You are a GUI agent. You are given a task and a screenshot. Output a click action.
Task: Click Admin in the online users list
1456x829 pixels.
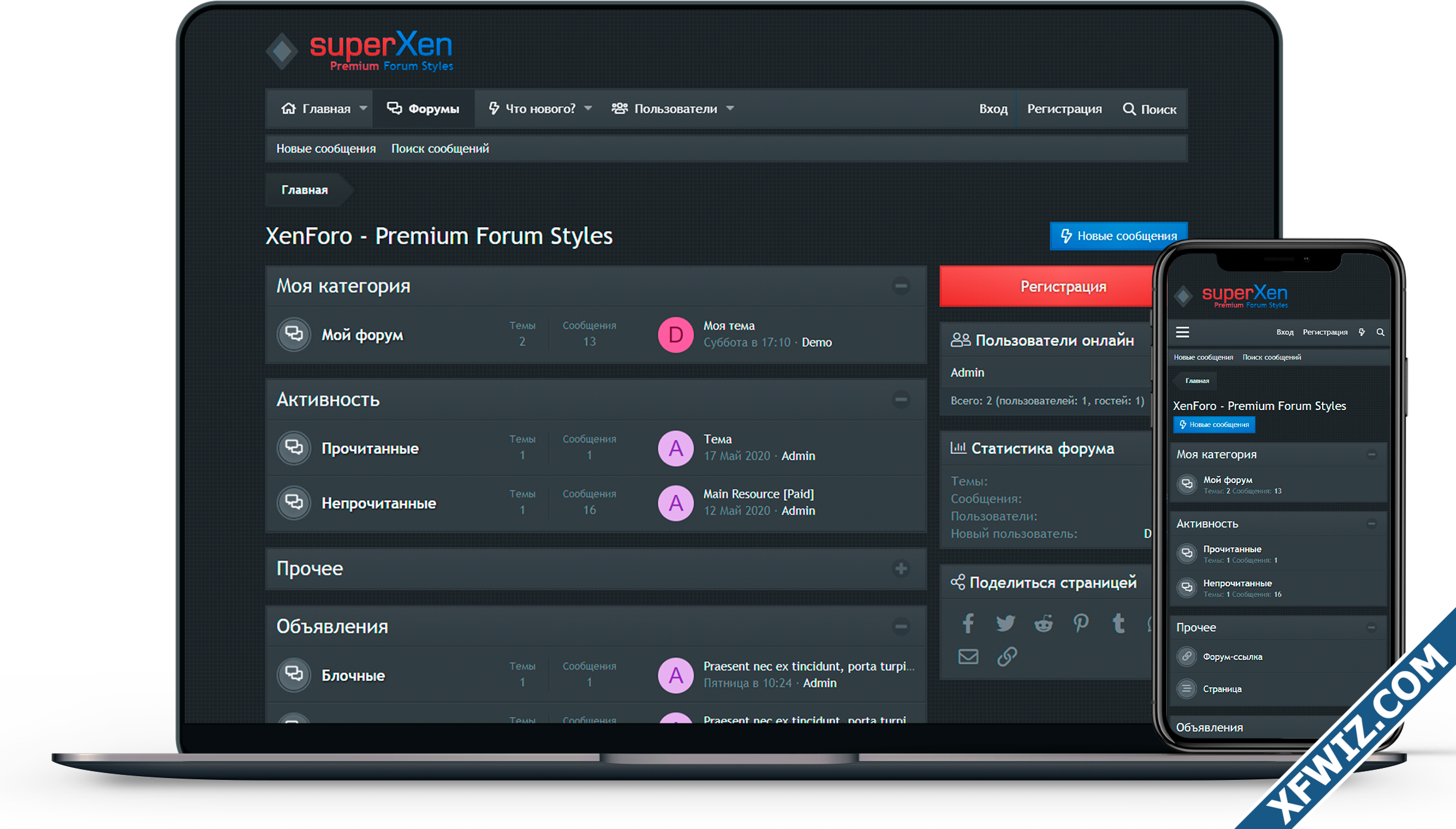coord(967,372)
